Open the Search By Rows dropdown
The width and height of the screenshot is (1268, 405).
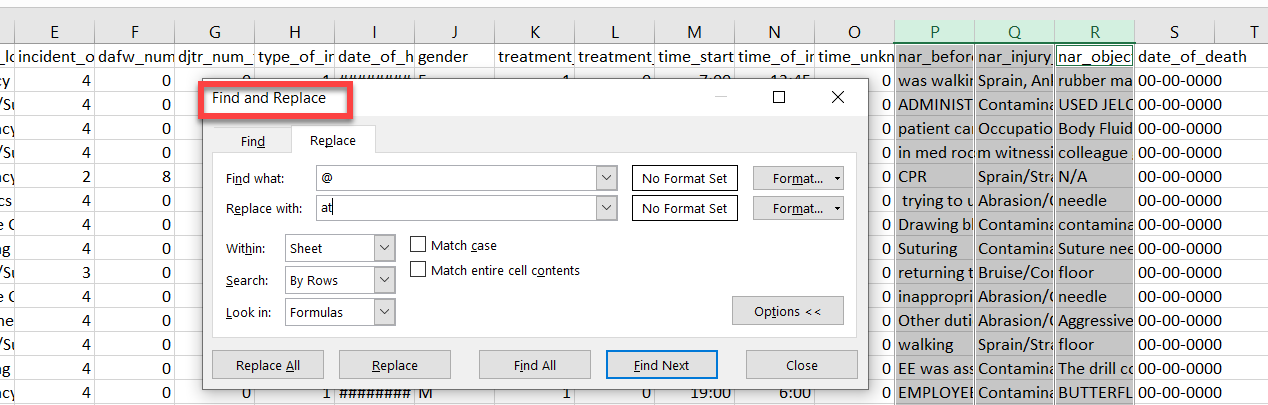click(x=385, y=281)
